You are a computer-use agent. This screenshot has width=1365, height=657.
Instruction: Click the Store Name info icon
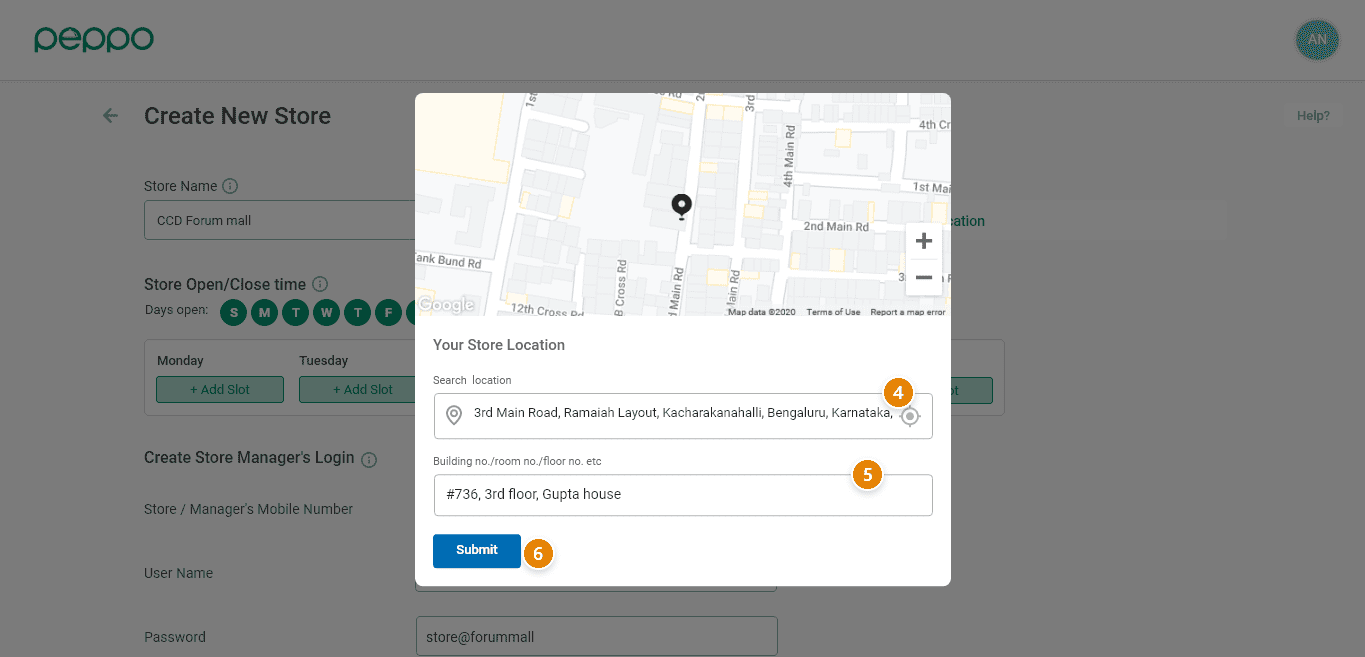click(x=230, y=186)
